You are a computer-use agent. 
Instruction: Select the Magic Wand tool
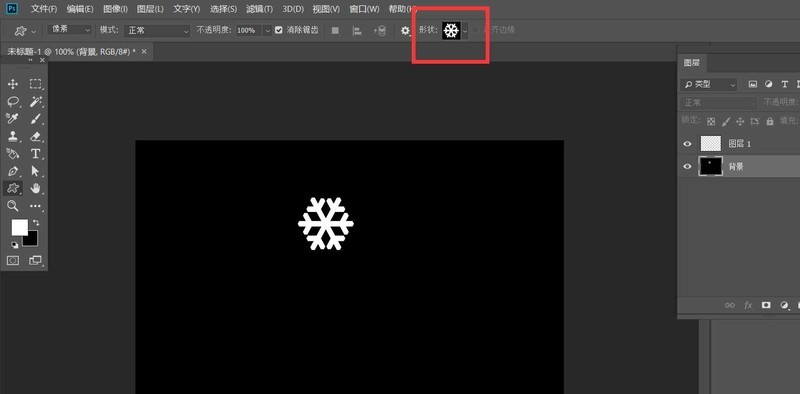point(35,102)
